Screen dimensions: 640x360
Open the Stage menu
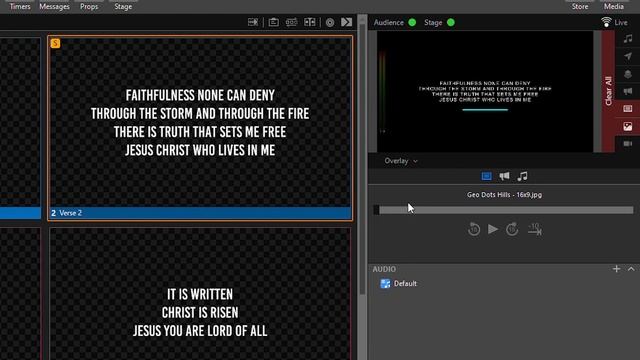pyautogui.click(x=123, y=7)
